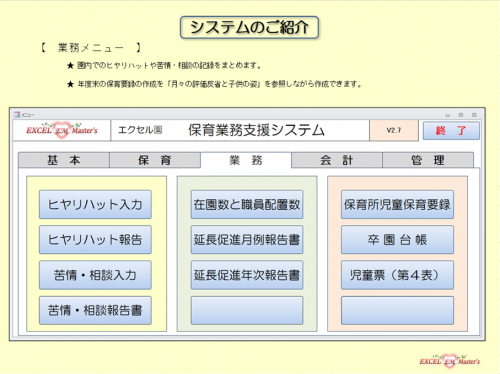Select the 業務 tab

tap(246, 160)
